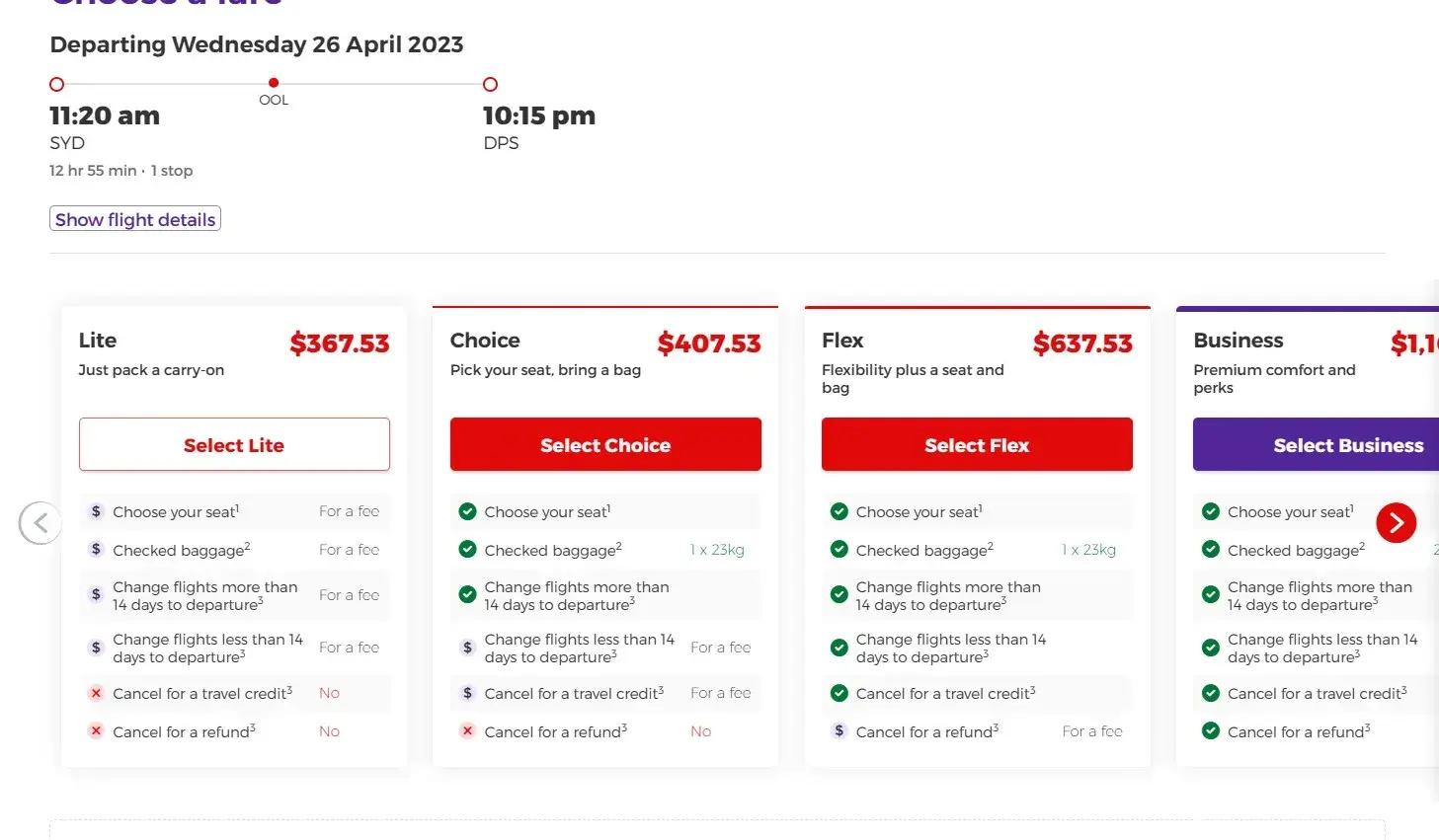Click red X icon for Lite travel credit
The image size is (1439, 840).
tap(96, 693)
